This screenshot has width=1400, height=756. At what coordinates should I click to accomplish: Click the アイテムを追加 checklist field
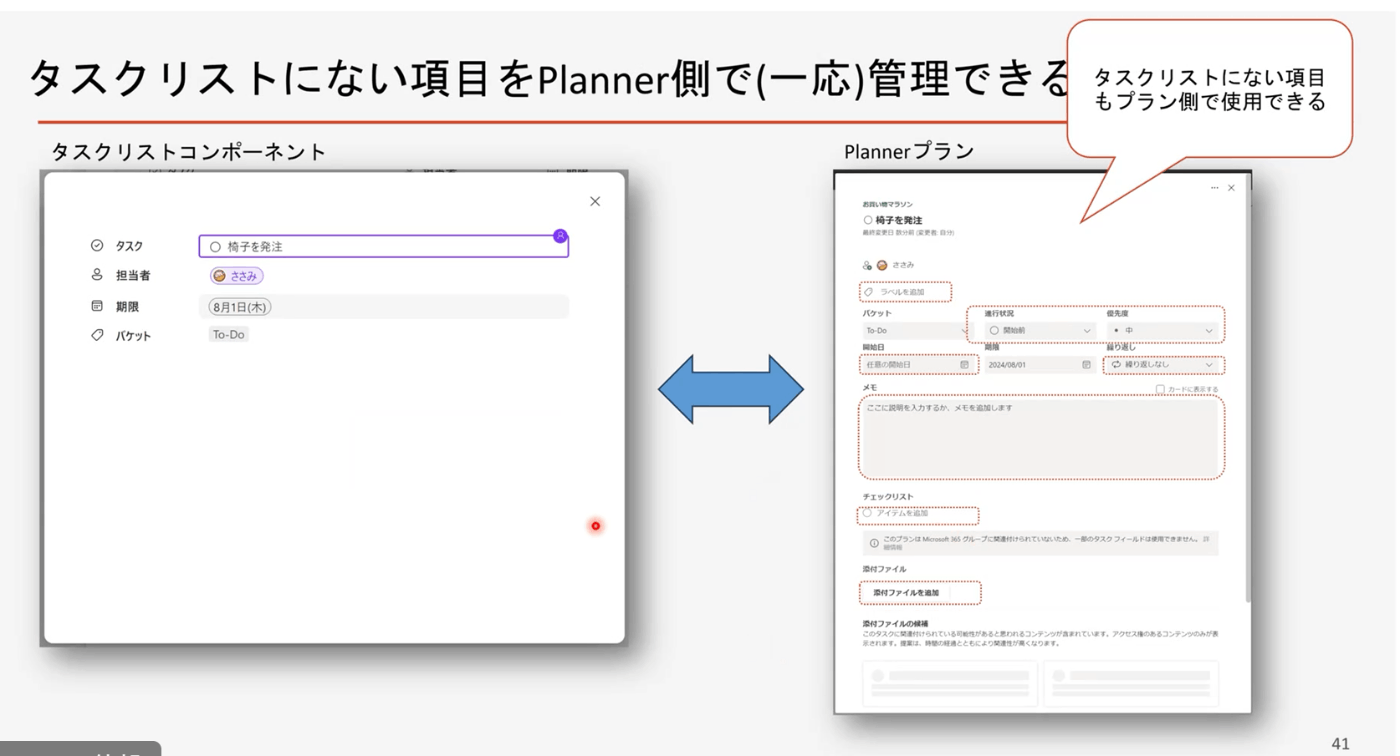(918, 514)
